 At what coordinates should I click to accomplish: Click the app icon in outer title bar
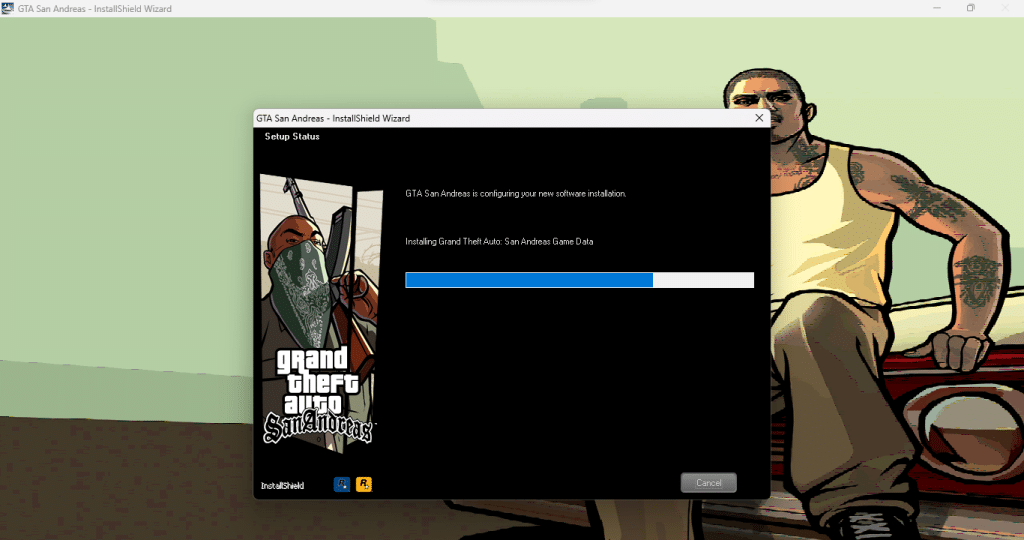(x=8, y=8)
